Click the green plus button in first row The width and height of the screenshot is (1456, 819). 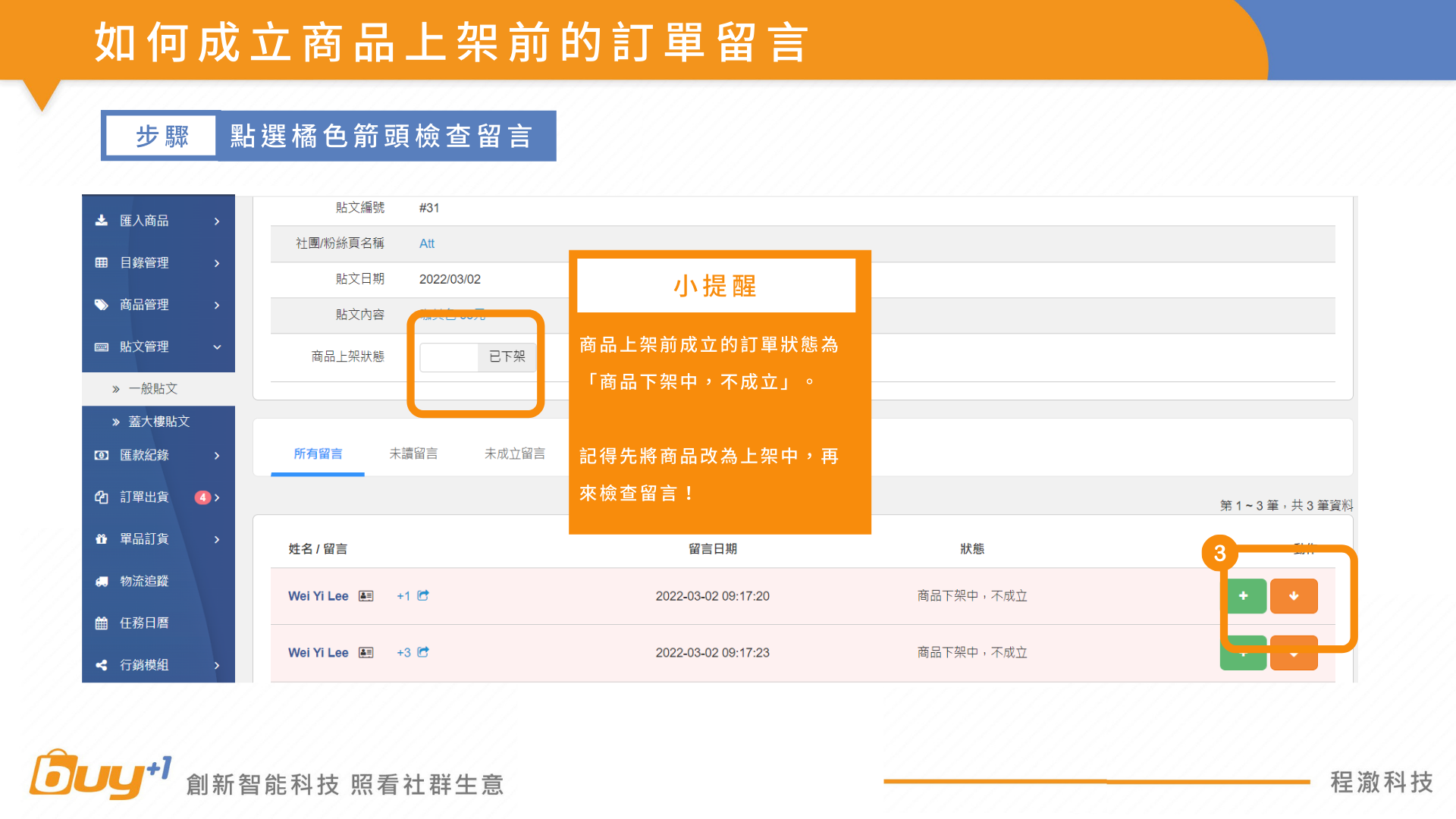tap(1243, 596)
